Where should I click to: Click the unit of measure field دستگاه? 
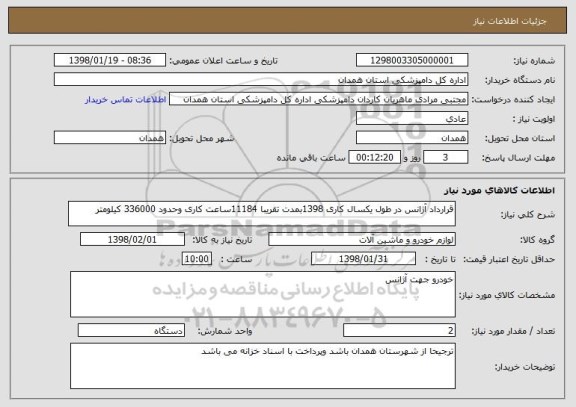pos(131,330)
